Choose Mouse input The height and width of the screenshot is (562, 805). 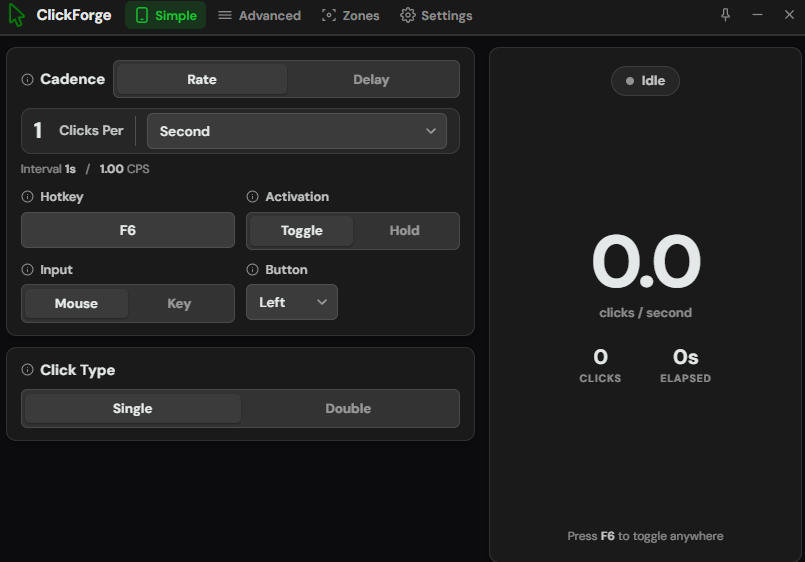click(x=76, y=303)
